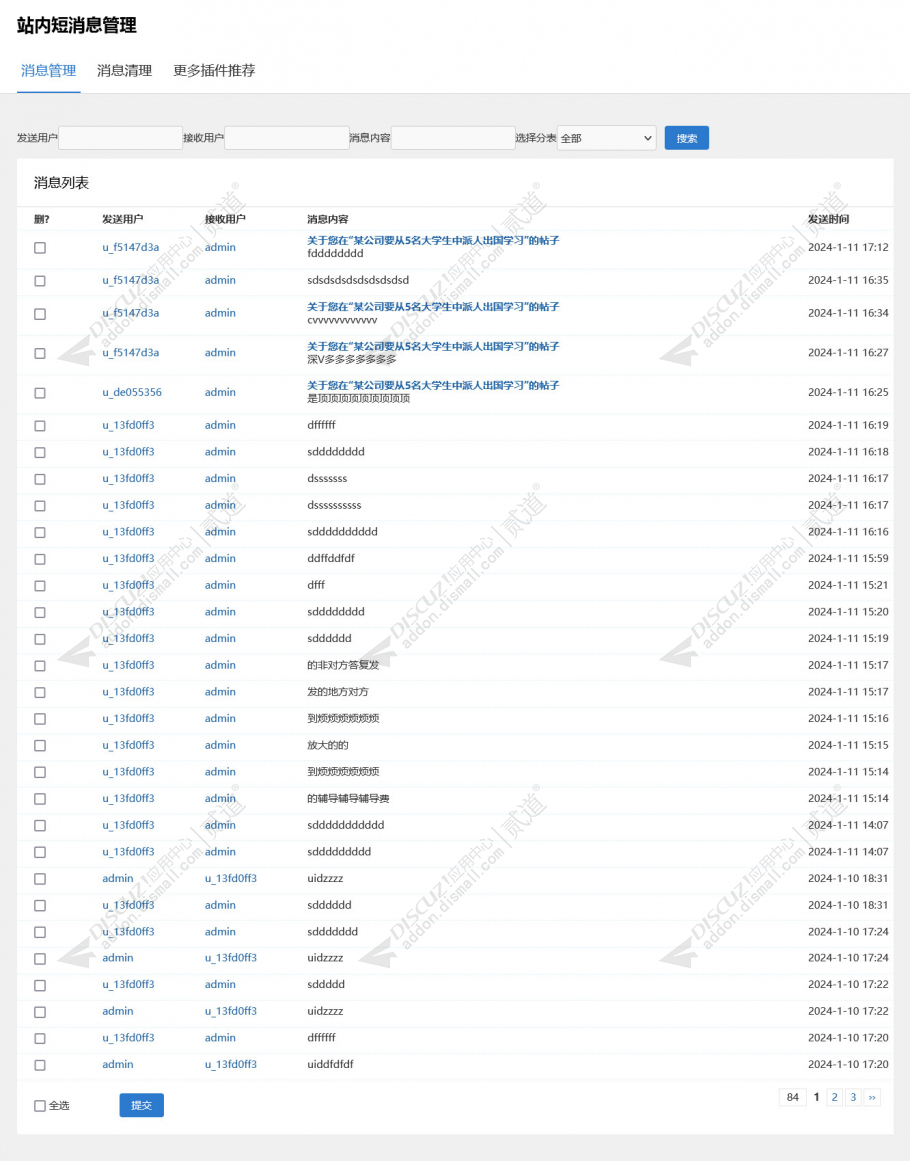Click sender admin in the 1-10 18:31 uidzzzz row

click(x=118, y=878)
